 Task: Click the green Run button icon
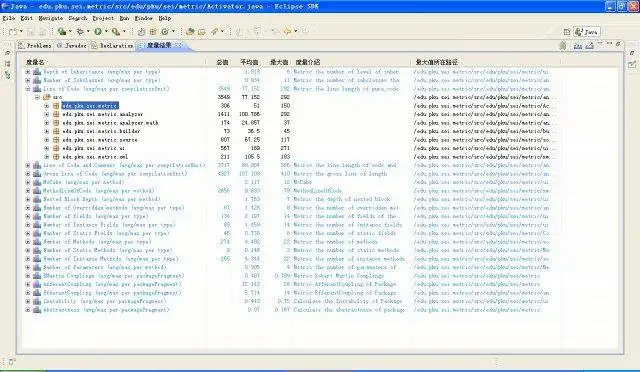click(x=98, y=31)
